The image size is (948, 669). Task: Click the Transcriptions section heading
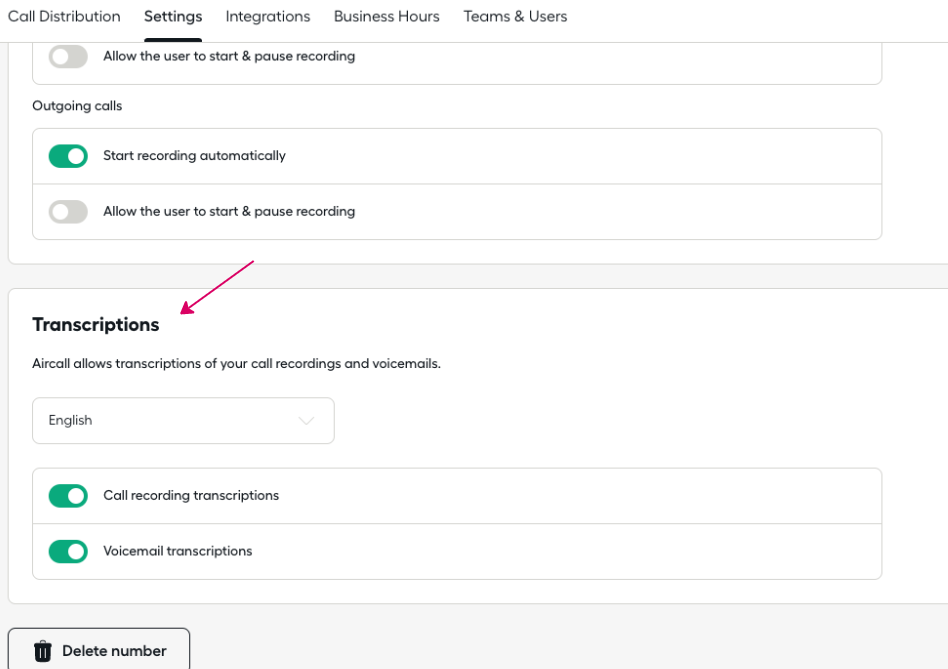96,325
